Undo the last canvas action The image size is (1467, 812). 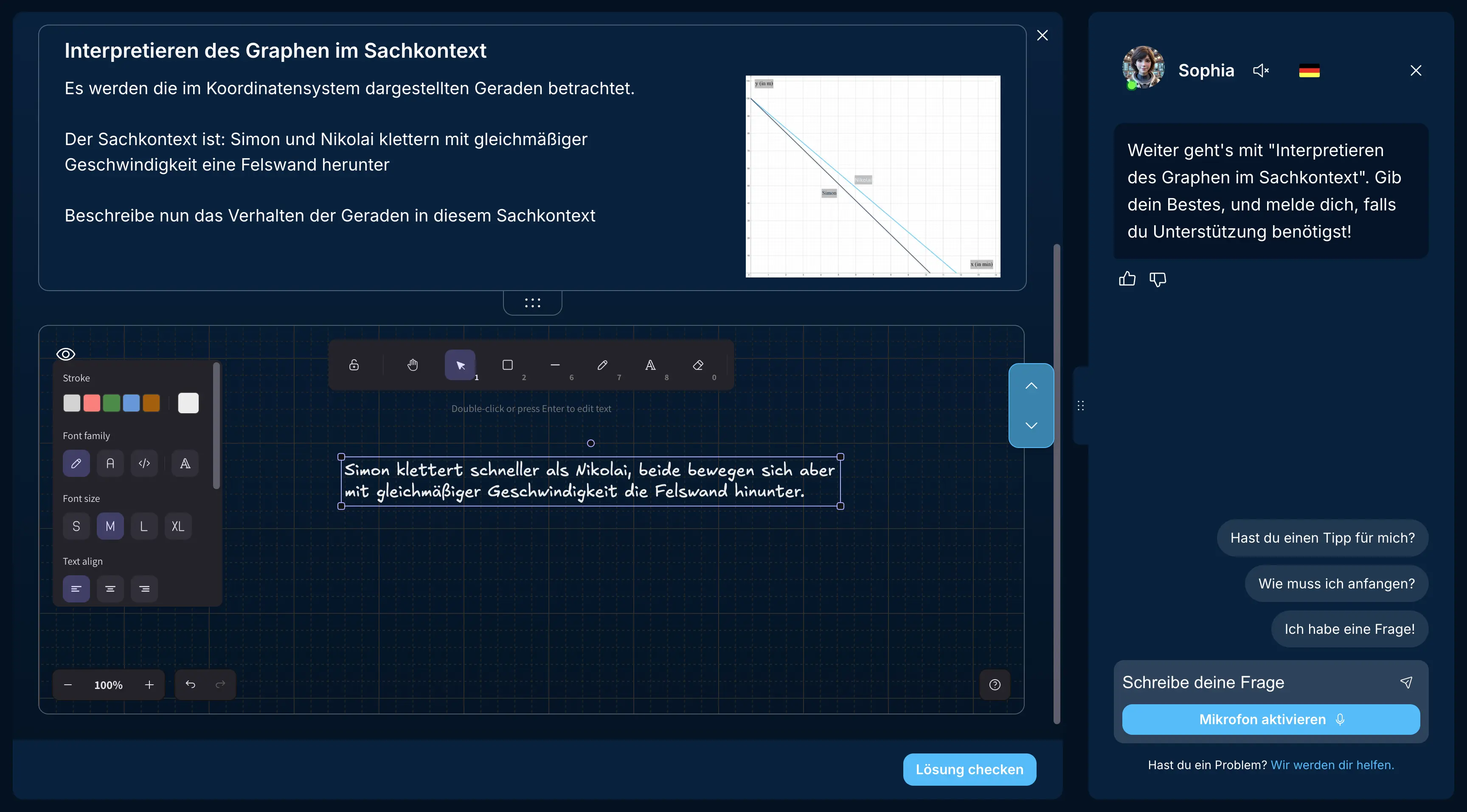click(x=191, y=685)
